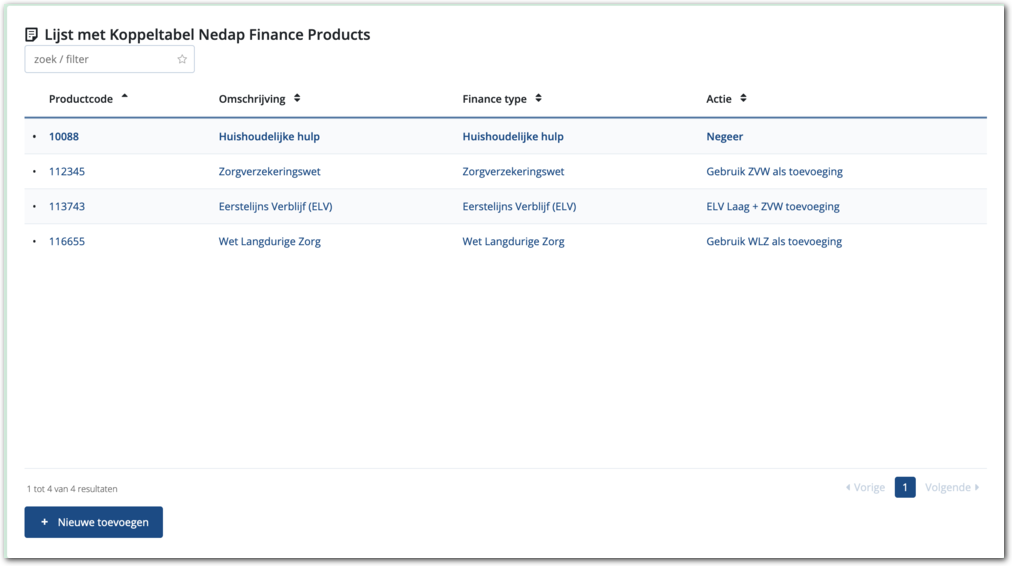The image size is (1012, 566).
Task: Click Gebruik WLZ als toevoeging action
Action: [774, 242]
